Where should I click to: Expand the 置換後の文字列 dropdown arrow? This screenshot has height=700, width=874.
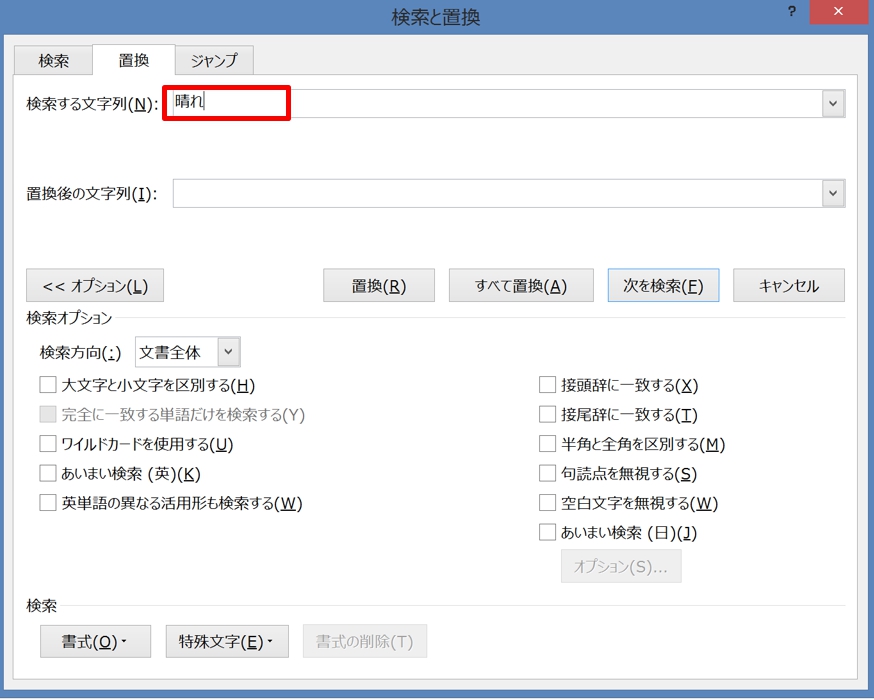[833, 193]
